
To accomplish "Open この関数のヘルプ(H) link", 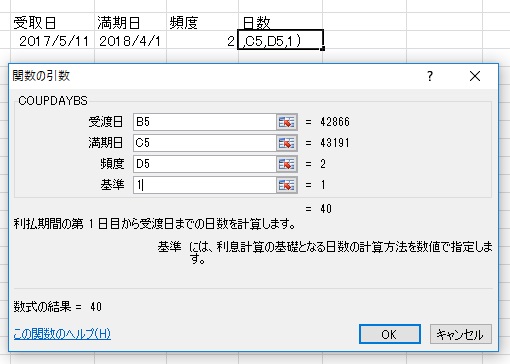I will point(62,334).
